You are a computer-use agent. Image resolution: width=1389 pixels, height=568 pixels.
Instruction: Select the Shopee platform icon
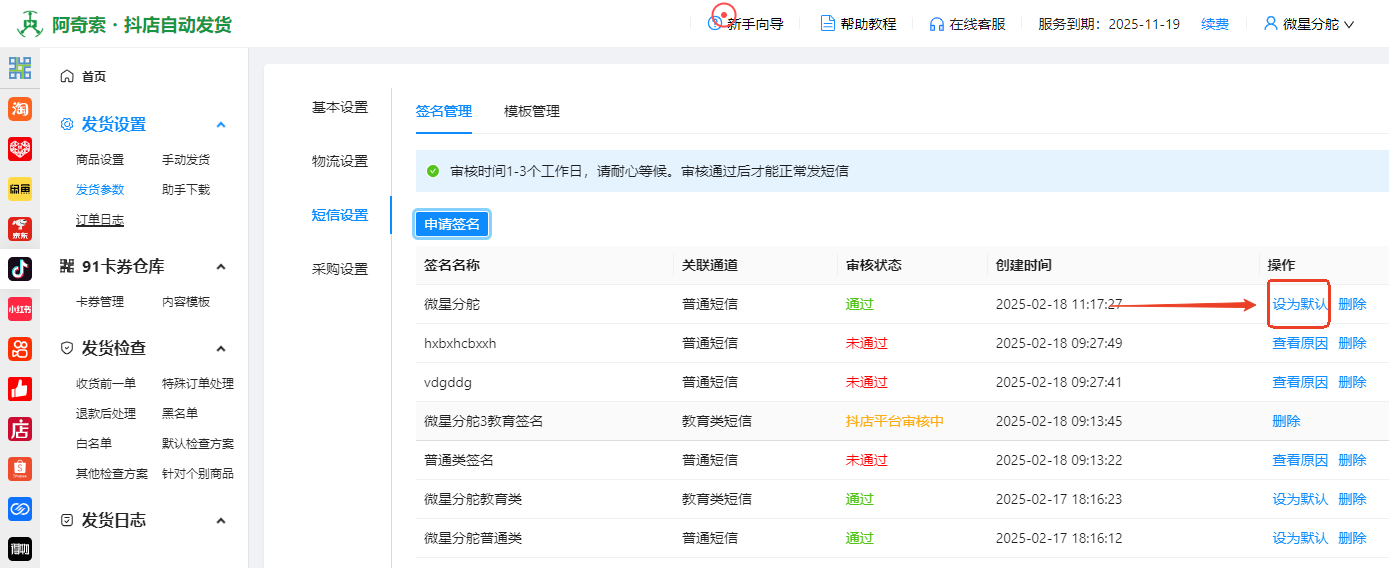coord(20,469)
